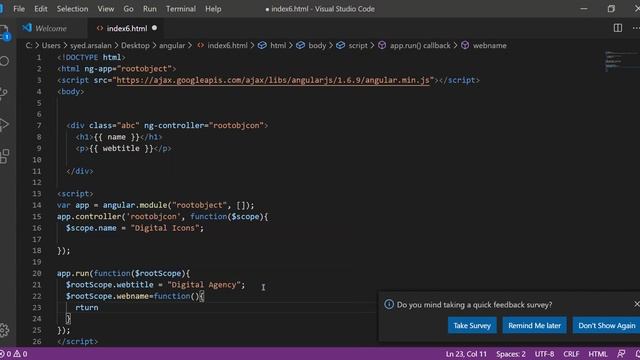
Task: Click the "Digital Agency" string on line 21
Action: 204,284
